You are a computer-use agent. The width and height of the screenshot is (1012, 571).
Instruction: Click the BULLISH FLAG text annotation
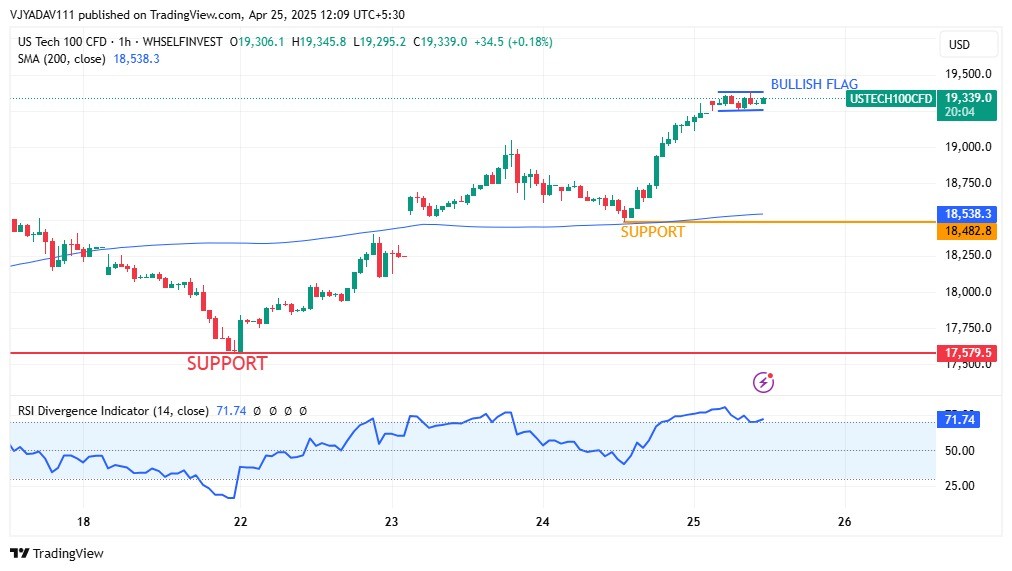point(814,84)
